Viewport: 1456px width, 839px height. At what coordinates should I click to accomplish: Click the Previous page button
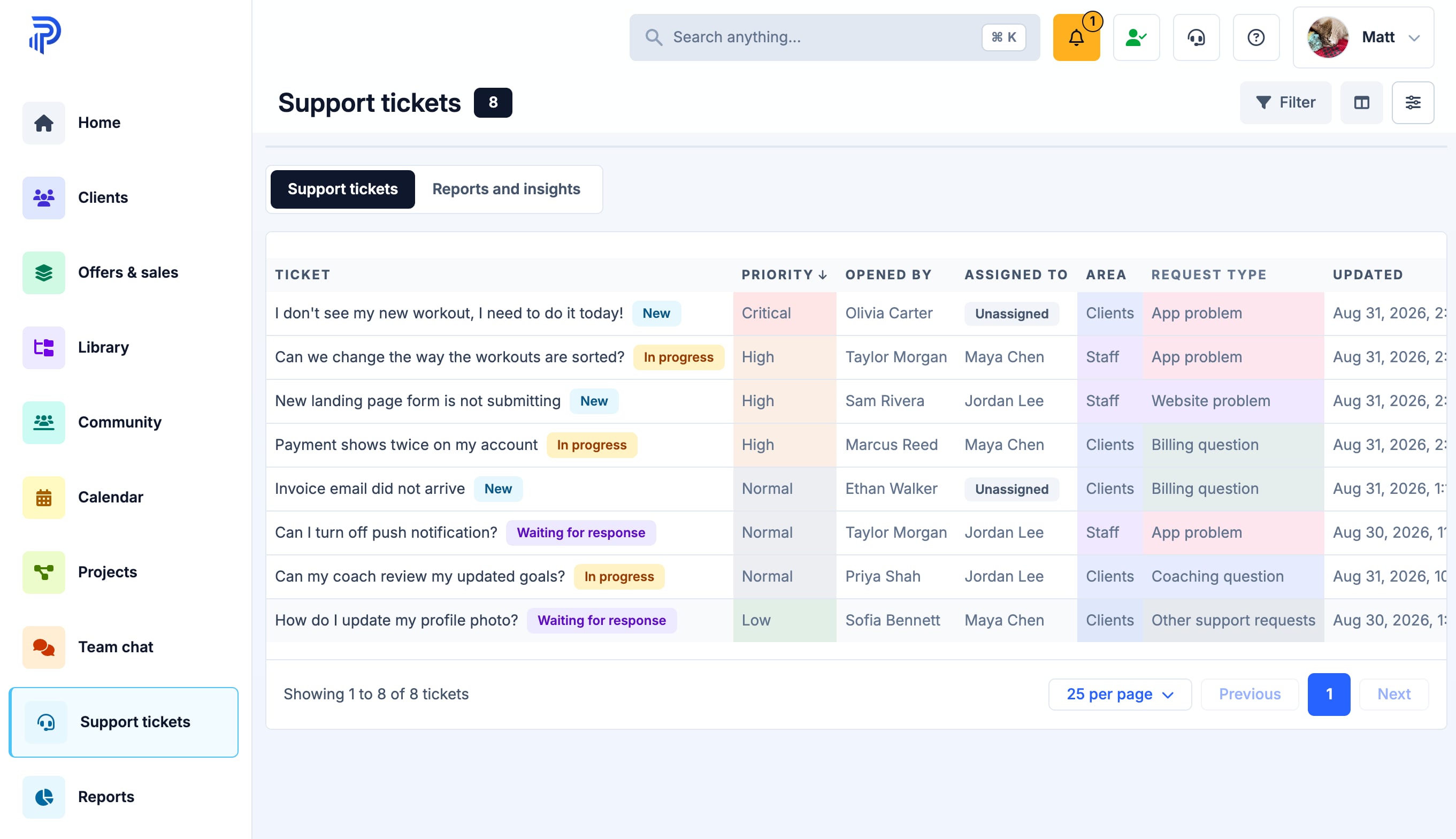point(1249,695)
